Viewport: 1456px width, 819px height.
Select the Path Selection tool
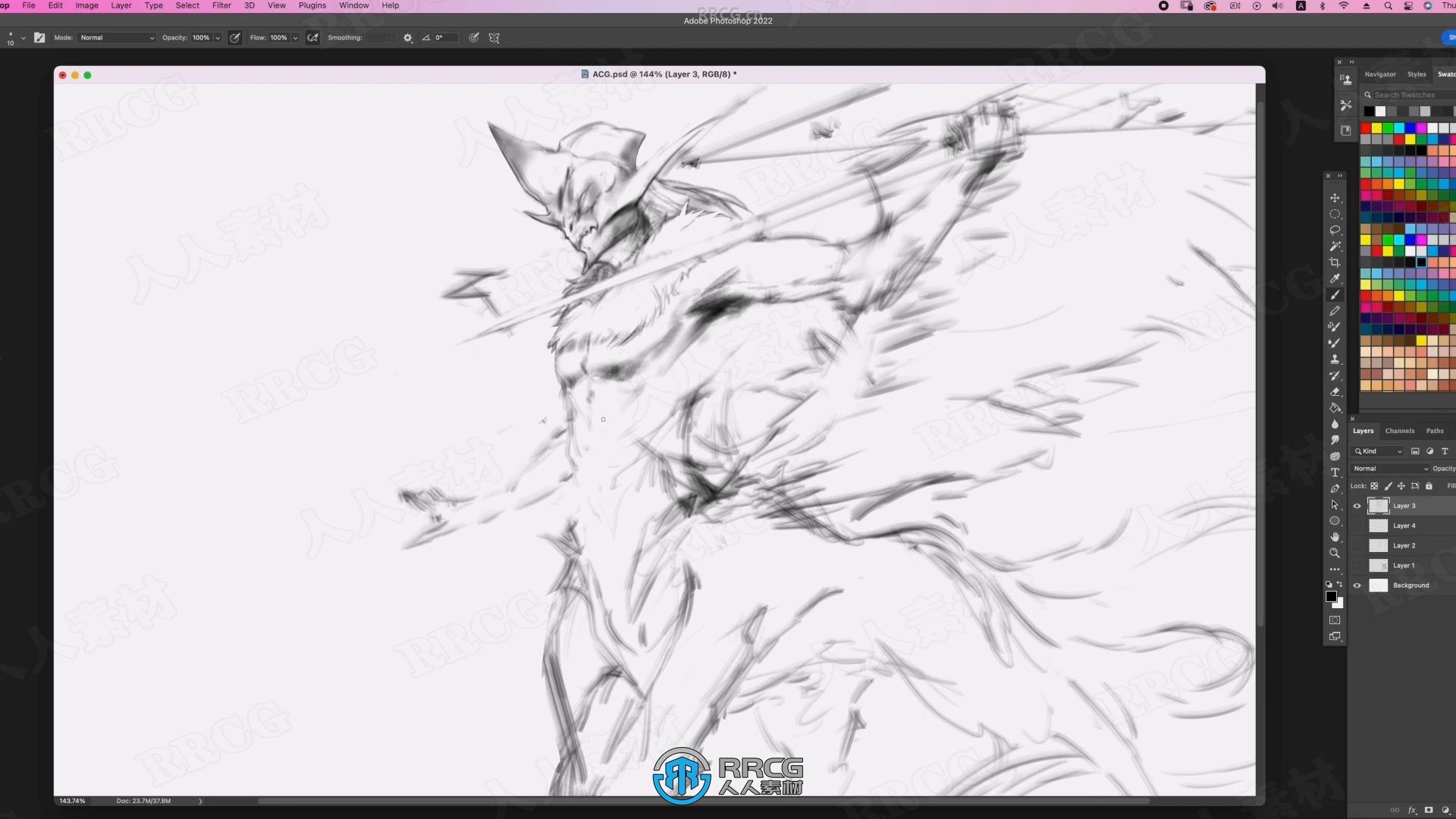click(x=1335, y=504)
